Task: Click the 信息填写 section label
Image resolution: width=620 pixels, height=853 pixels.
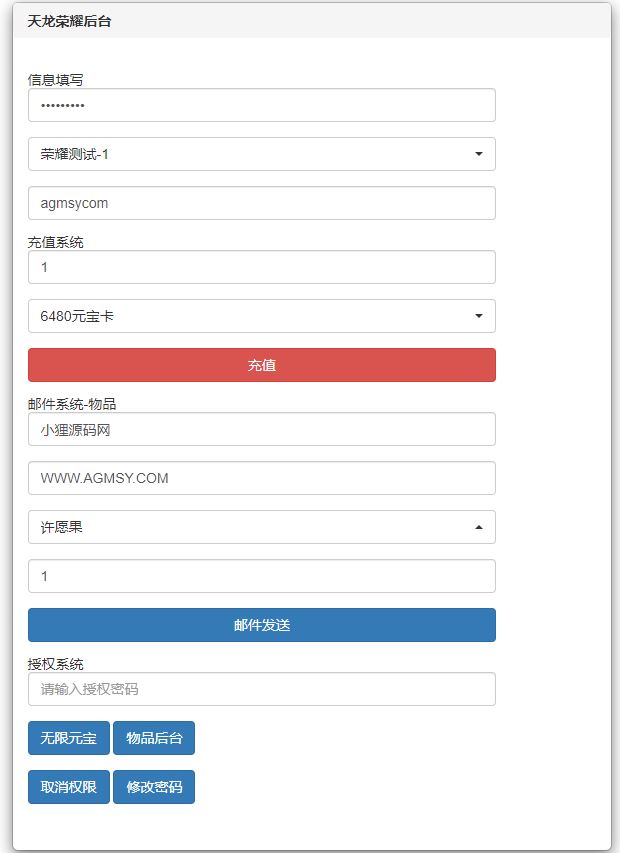Action: coord(56,79)
